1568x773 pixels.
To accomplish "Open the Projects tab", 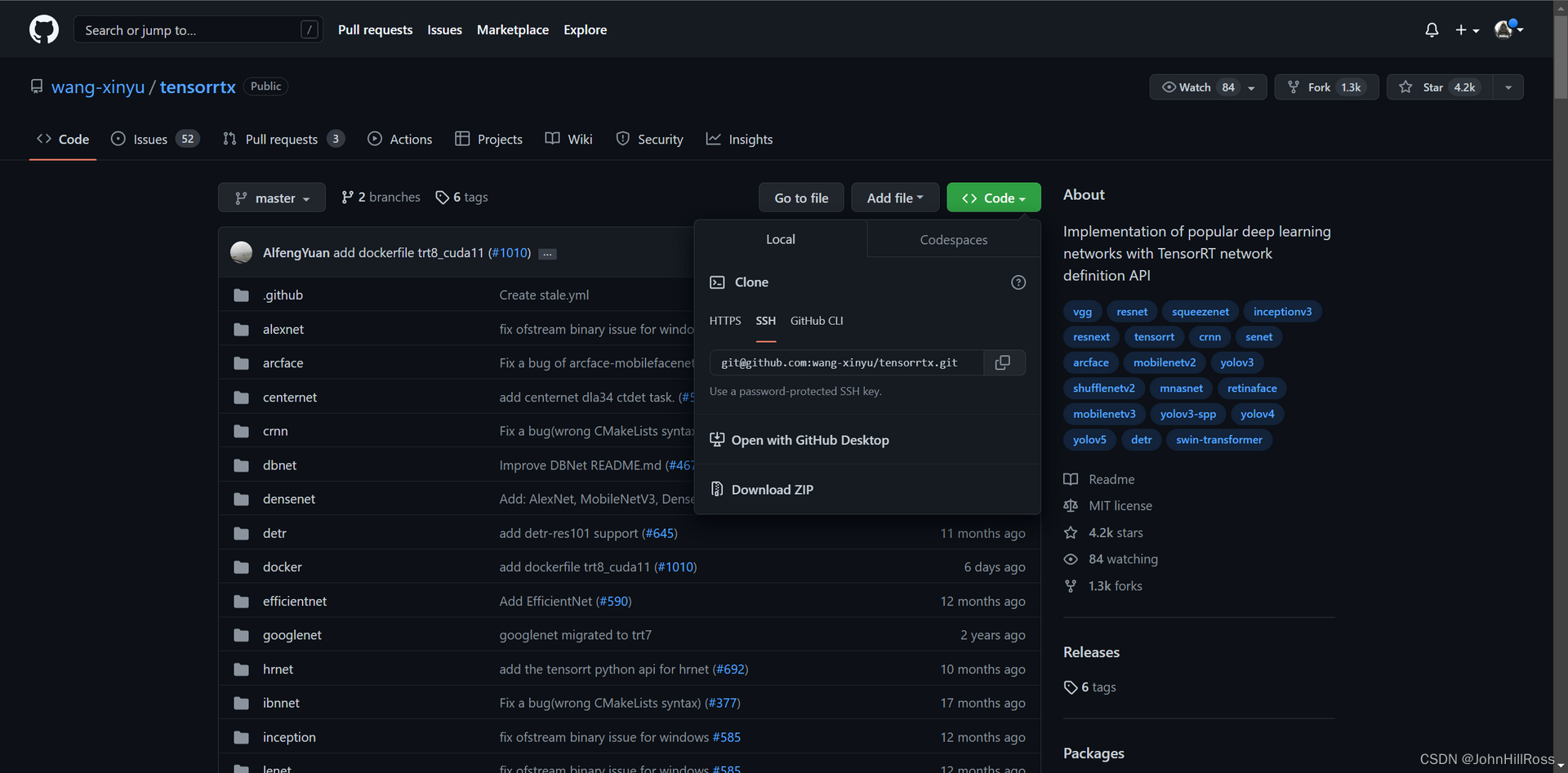I will click(489, 139).
